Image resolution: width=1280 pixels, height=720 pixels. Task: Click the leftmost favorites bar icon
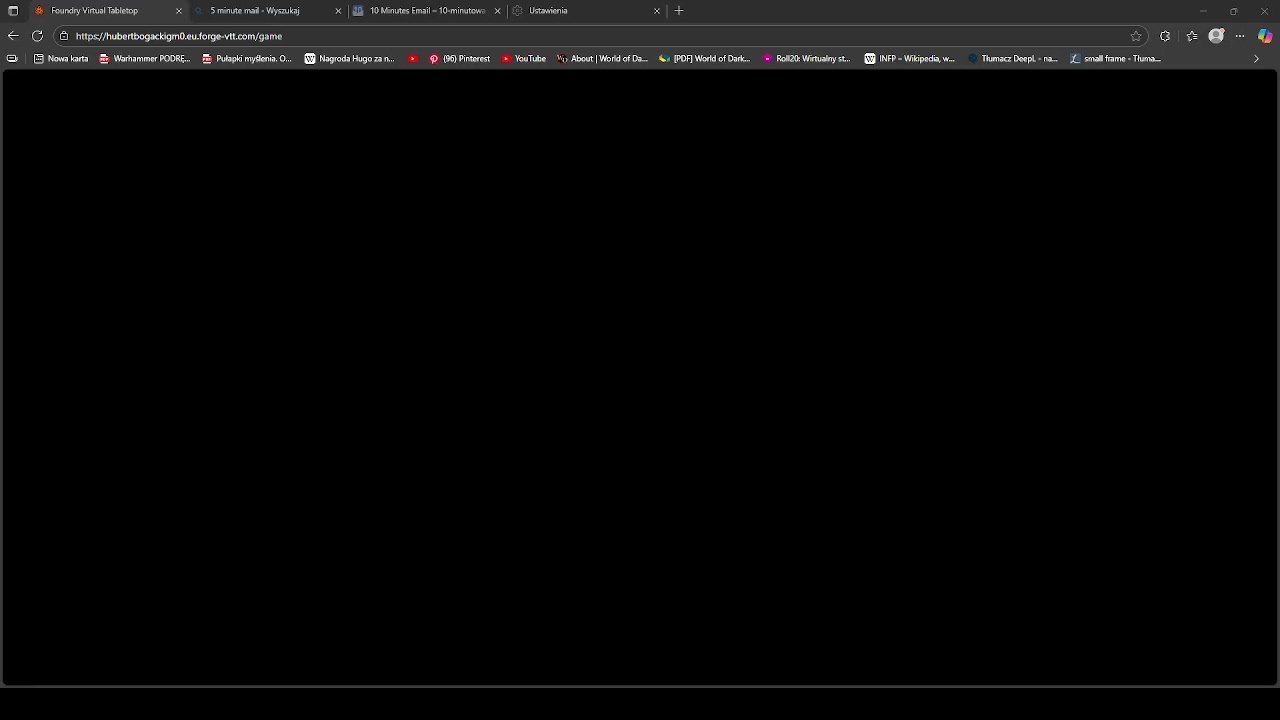tap(12, 59)
